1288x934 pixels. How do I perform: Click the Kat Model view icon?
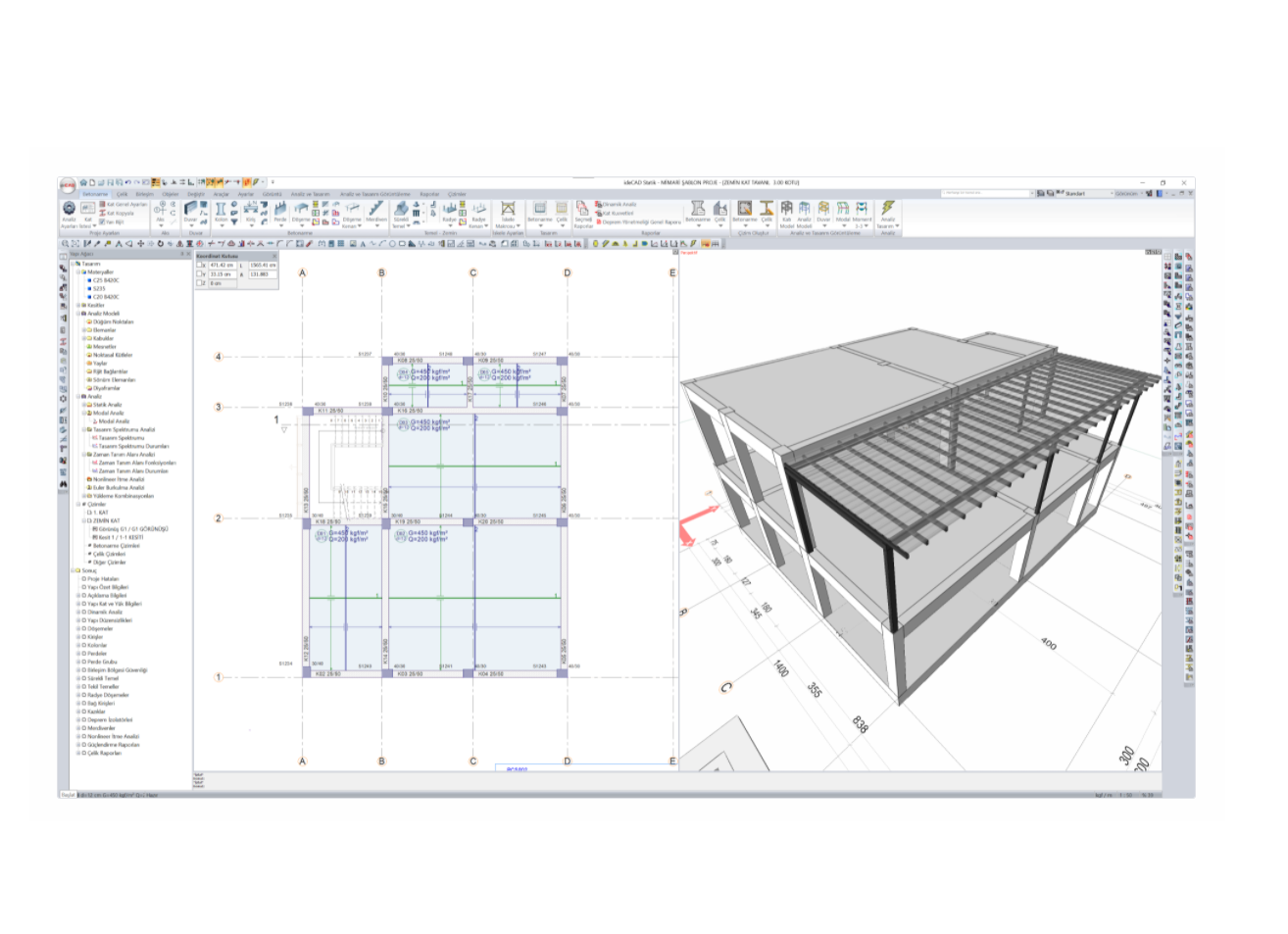tap(786, 214)
